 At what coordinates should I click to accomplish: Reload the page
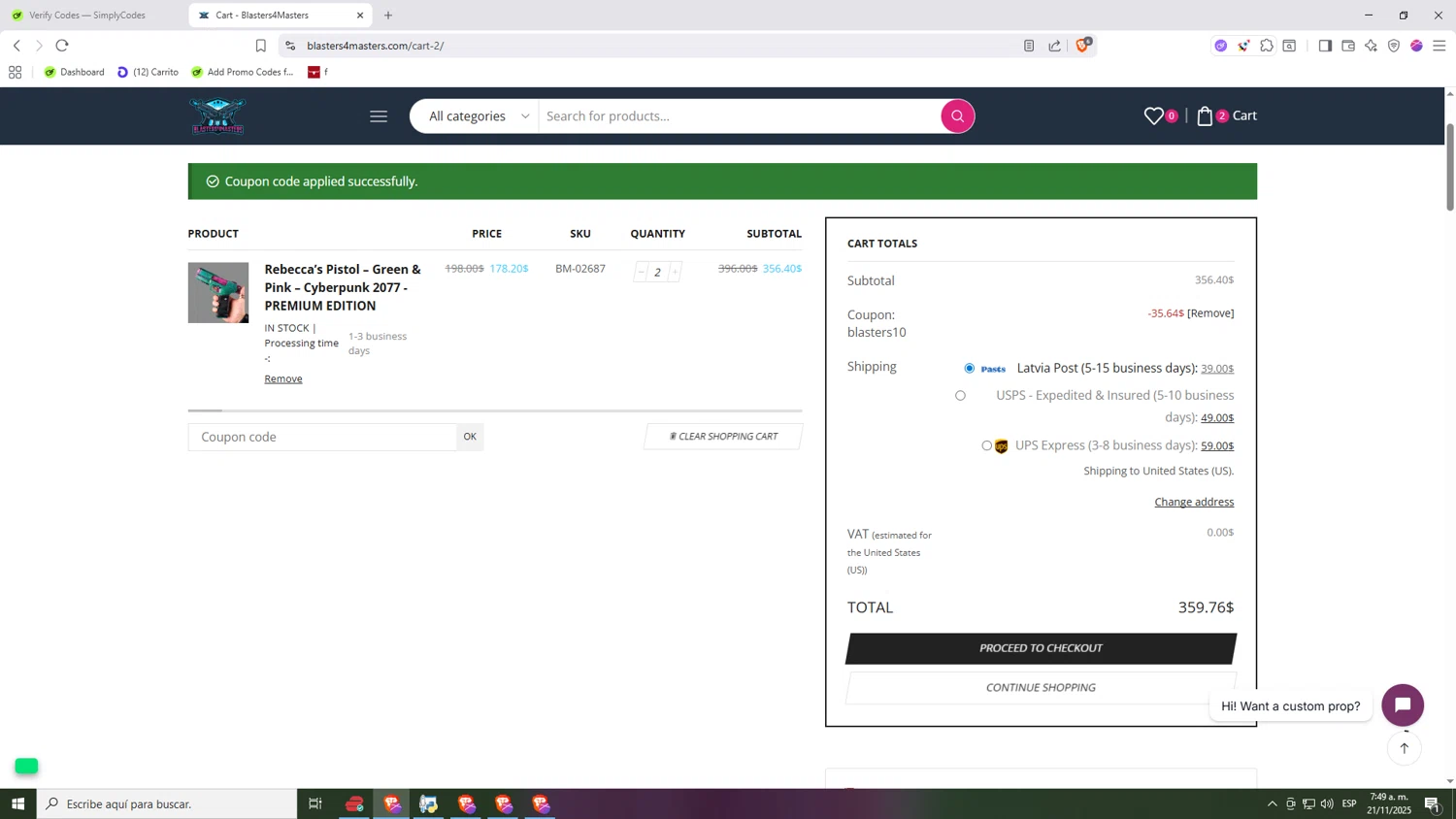point(62,46)
